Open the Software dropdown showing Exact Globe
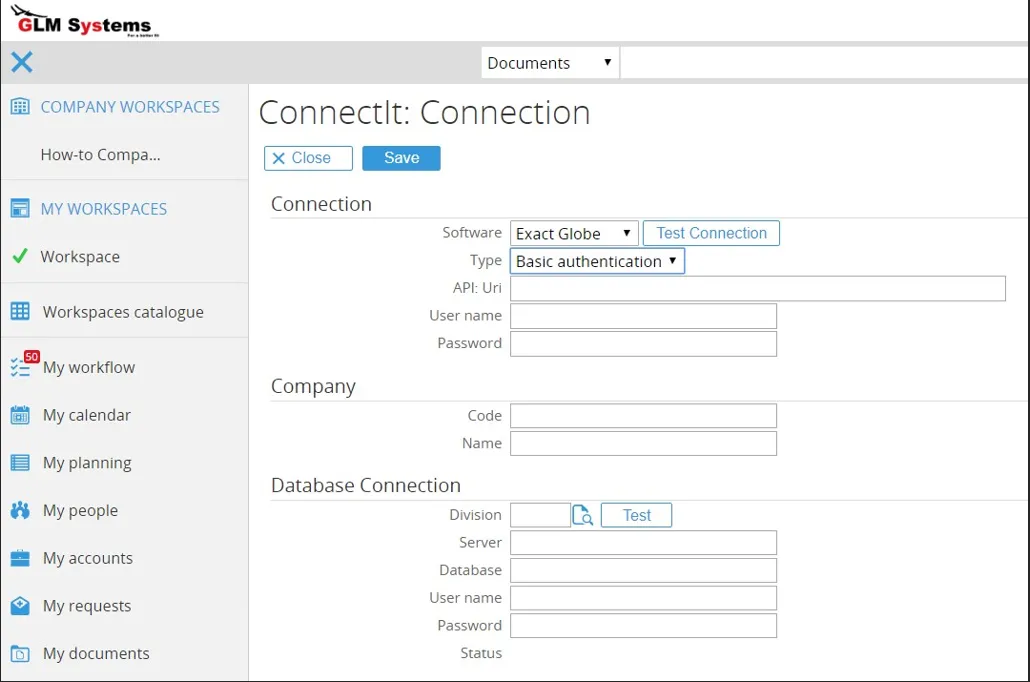 click(573, 234)
